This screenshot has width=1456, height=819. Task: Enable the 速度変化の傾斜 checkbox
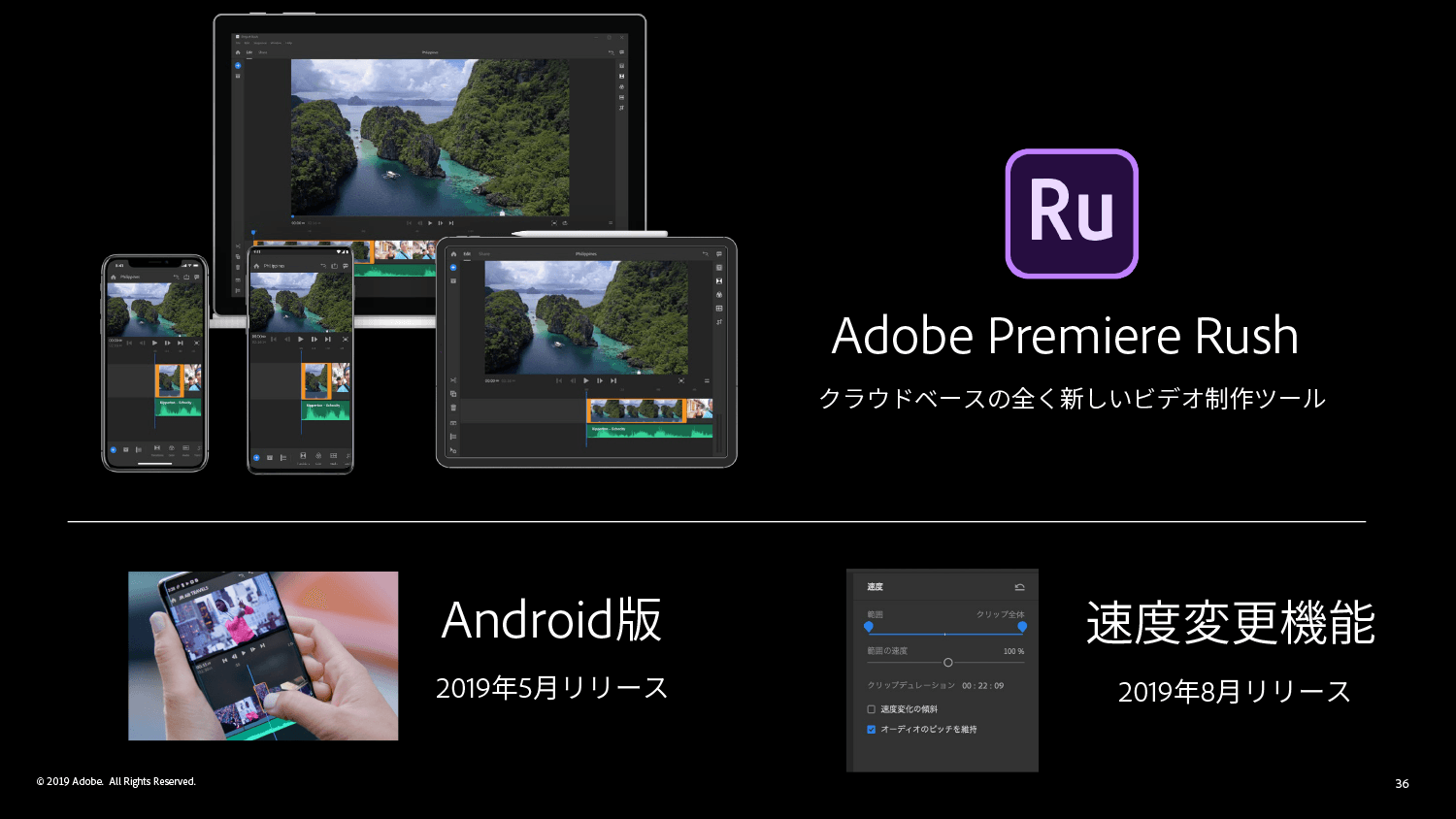[x=871, y=709]
